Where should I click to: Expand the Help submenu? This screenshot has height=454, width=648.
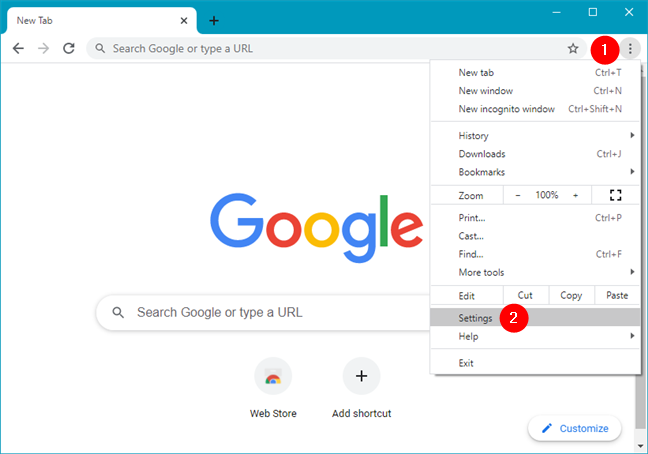click(535, 336)
